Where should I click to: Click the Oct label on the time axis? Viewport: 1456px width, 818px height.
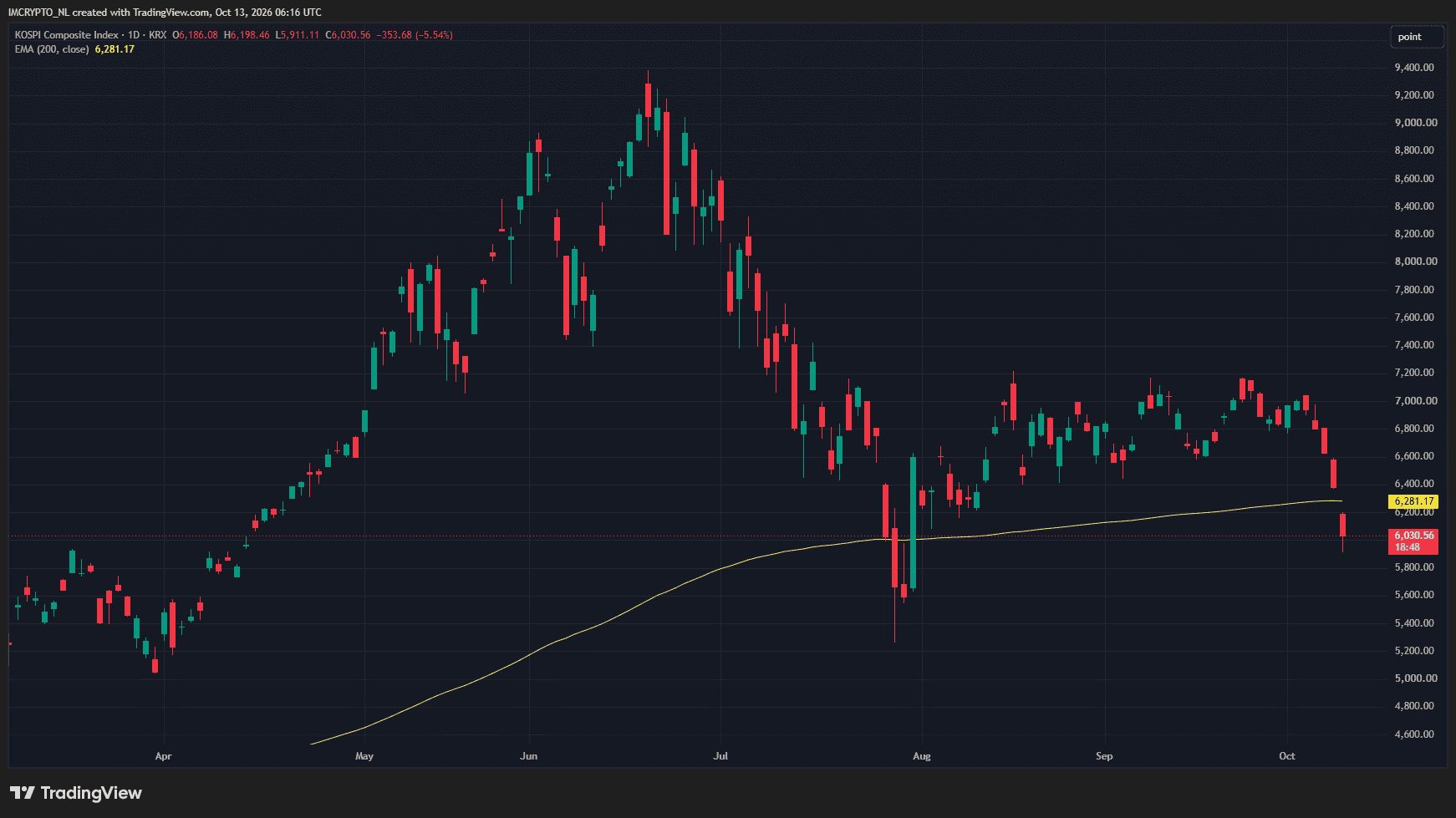click(1287, 756)
